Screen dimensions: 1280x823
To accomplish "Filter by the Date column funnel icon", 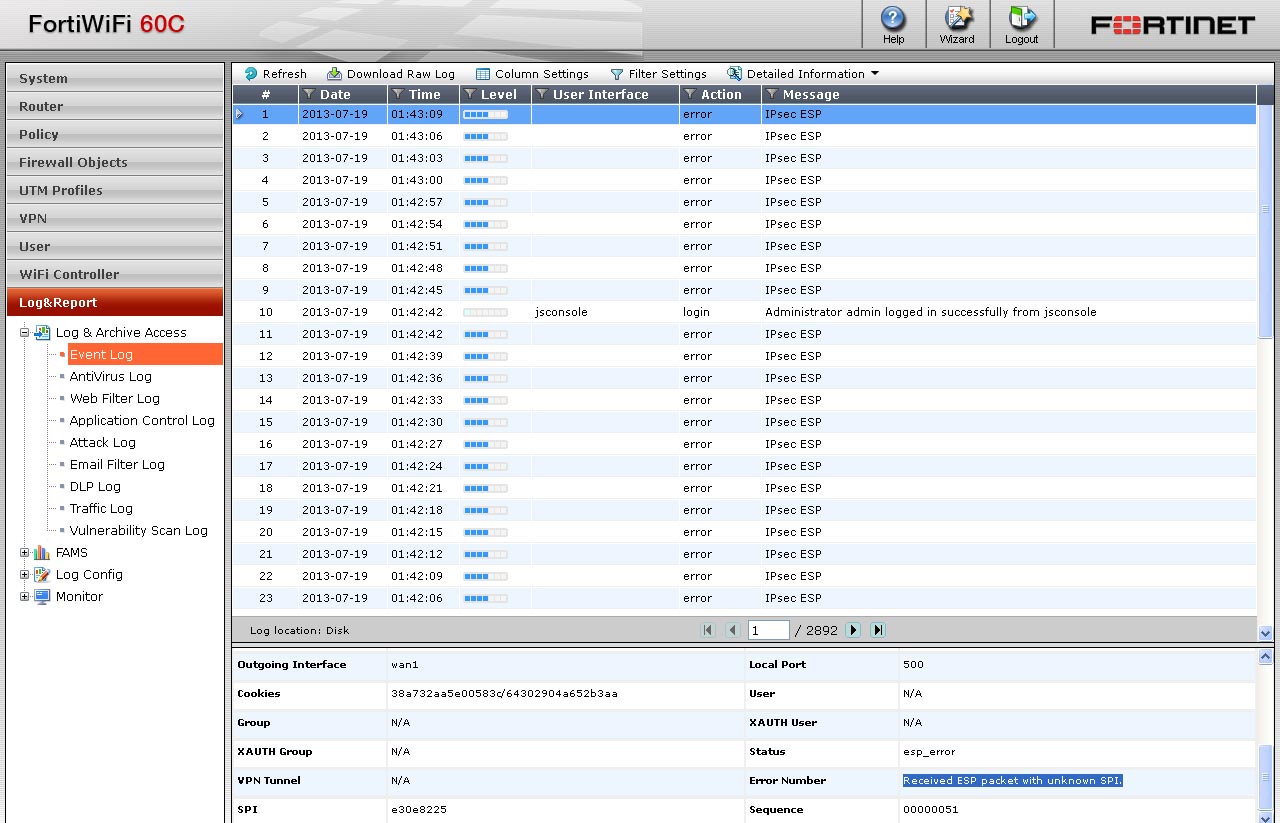I will click(x=309, y=94).
